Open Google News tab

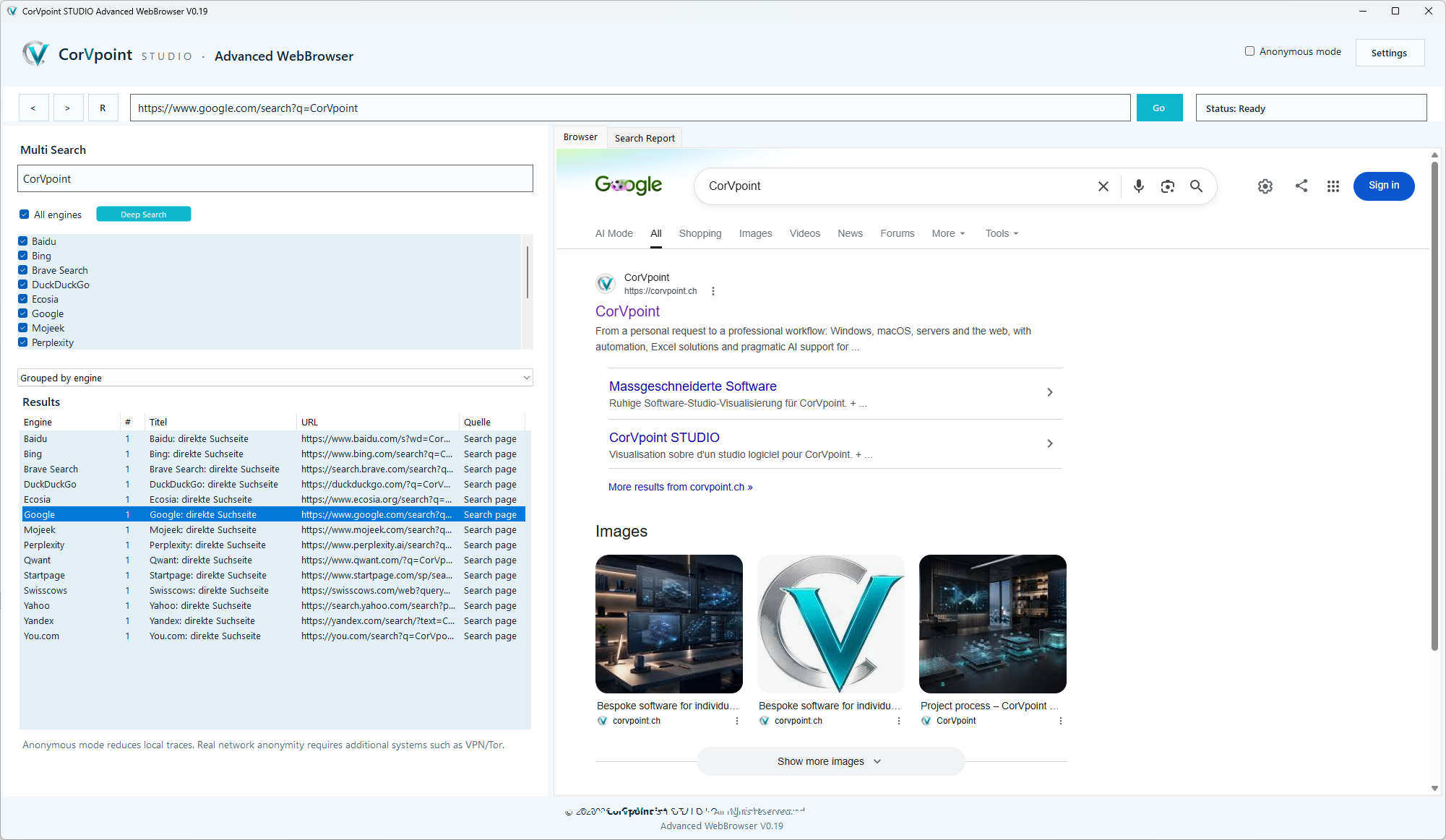click(850, 233)
